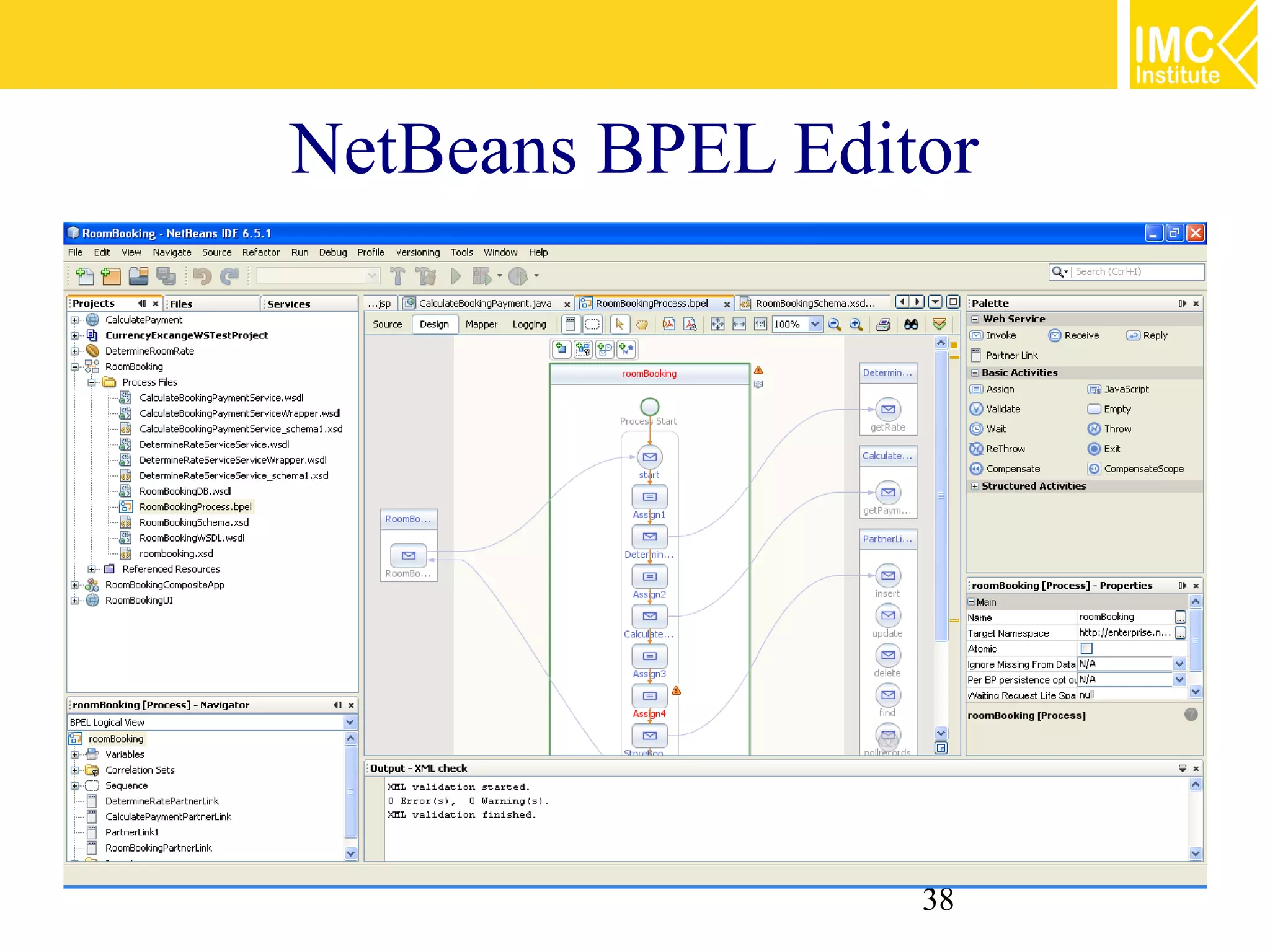Select DetermineRatePartnerLink in Navigator

(x=162, y=801)
